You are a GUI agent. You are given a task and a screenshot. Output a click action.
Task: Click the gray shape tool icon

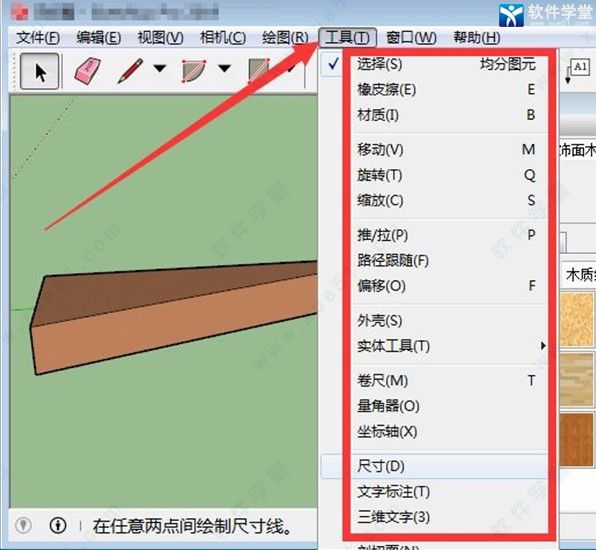[x=259, y=71]
